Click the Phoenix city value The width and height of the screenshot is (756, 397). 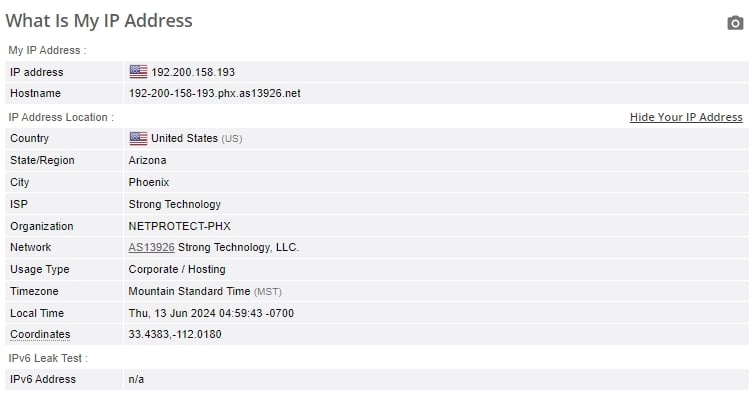(148, 182)
